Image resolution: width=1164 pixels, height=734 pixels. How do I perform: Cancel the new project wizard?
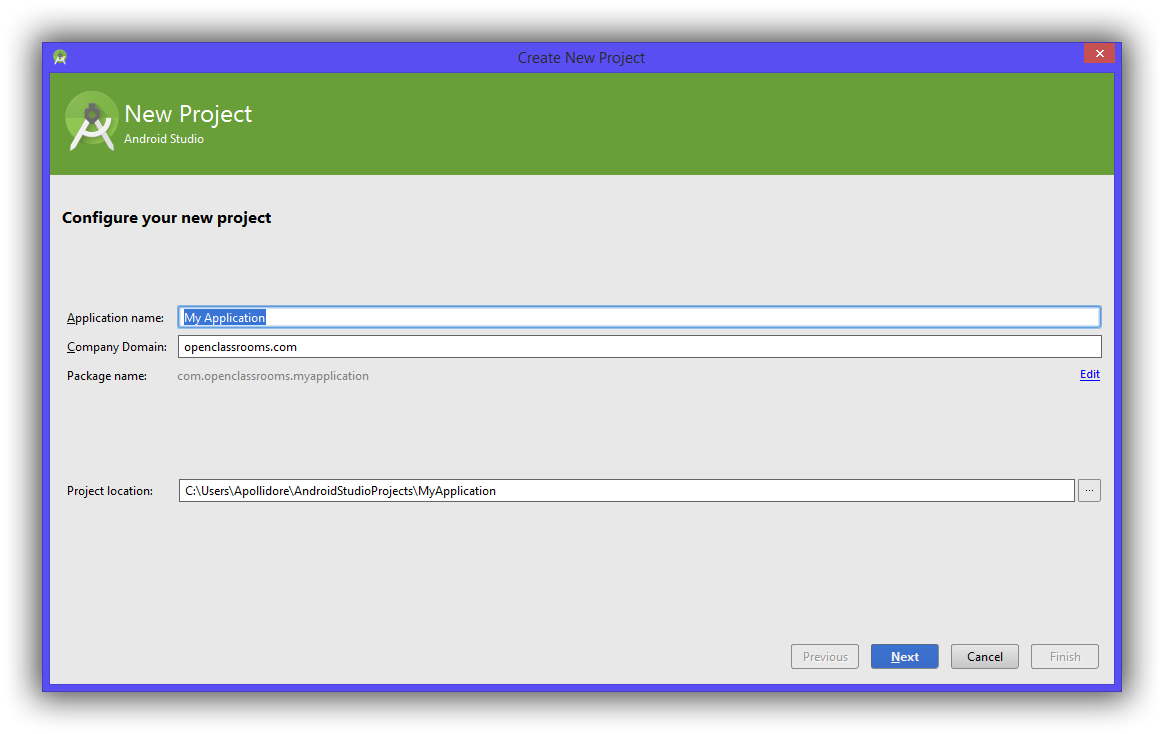click(x=985, y=657)
